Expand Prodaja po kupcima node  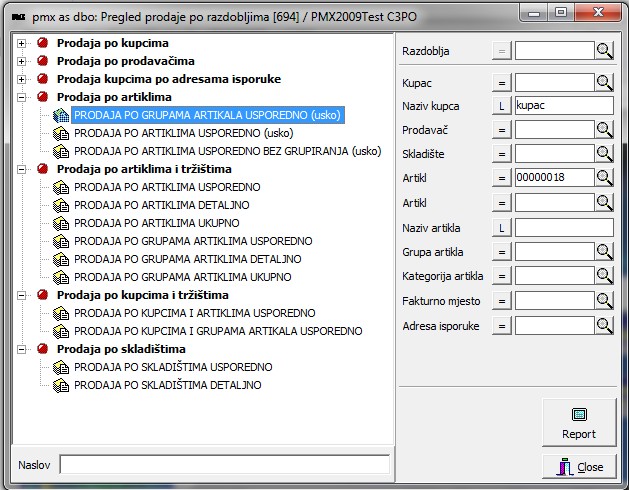22,43
